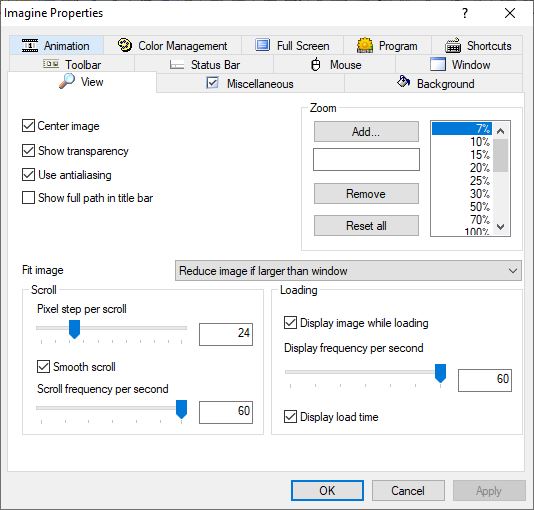
Task: Select the 20% zoom entry
Action: (x=462, y=168)
